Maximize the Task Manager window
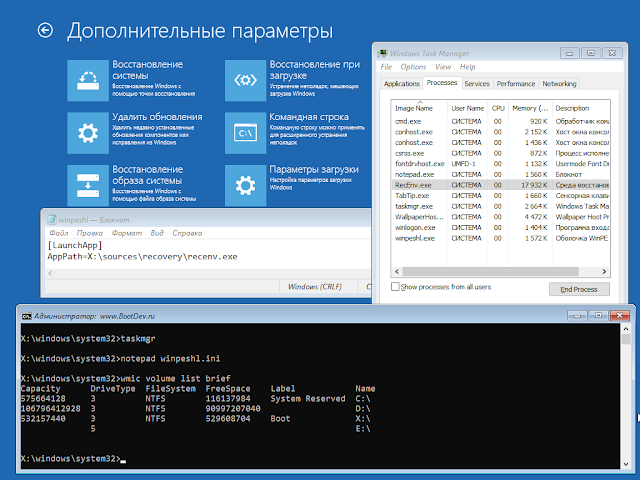The image size is (640, 480). click(591, 53)
